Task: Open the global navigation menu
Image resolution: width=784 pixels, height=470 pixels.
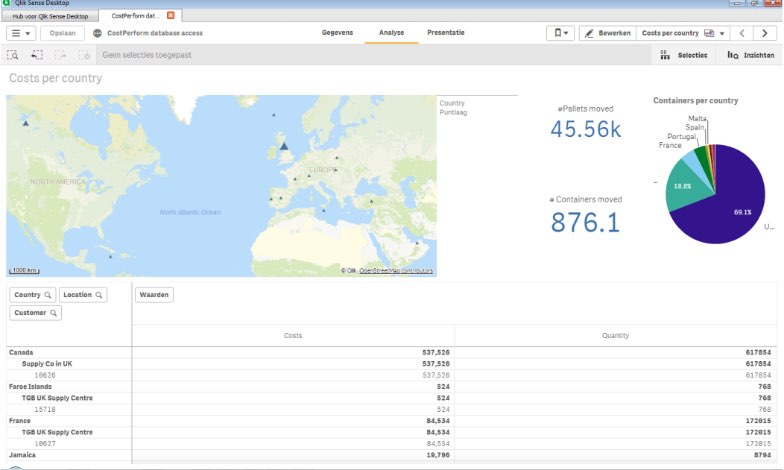Action: tap(20, 33)
